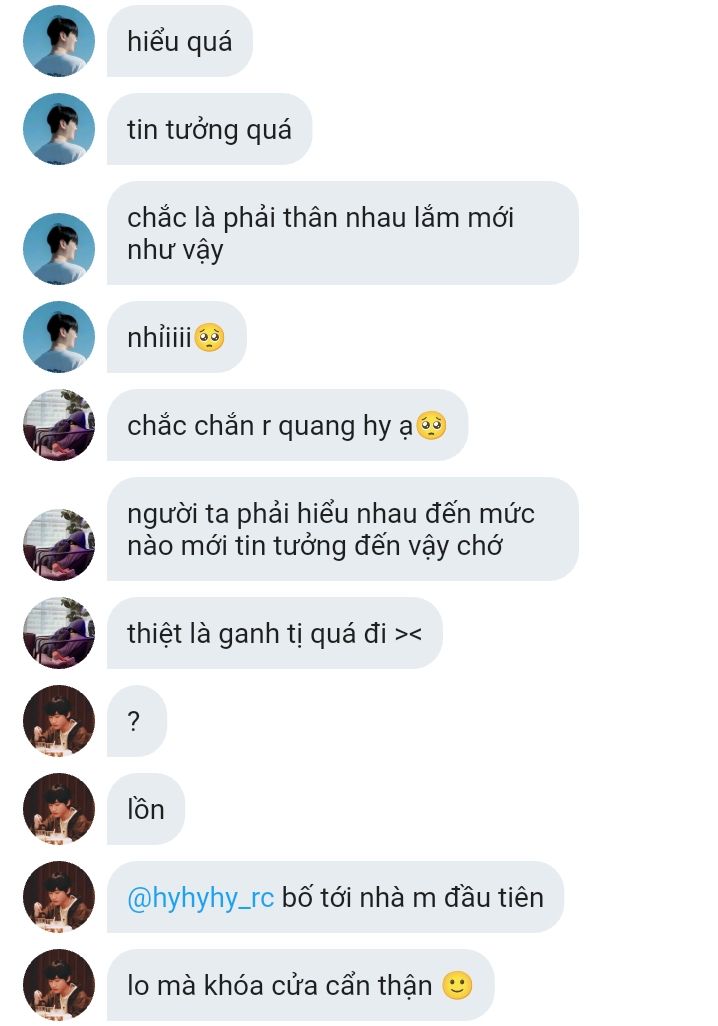Open avatar beside 'người ta phải hiểu nhau' message
The image size is (718, 1026).
coord(59,544)
